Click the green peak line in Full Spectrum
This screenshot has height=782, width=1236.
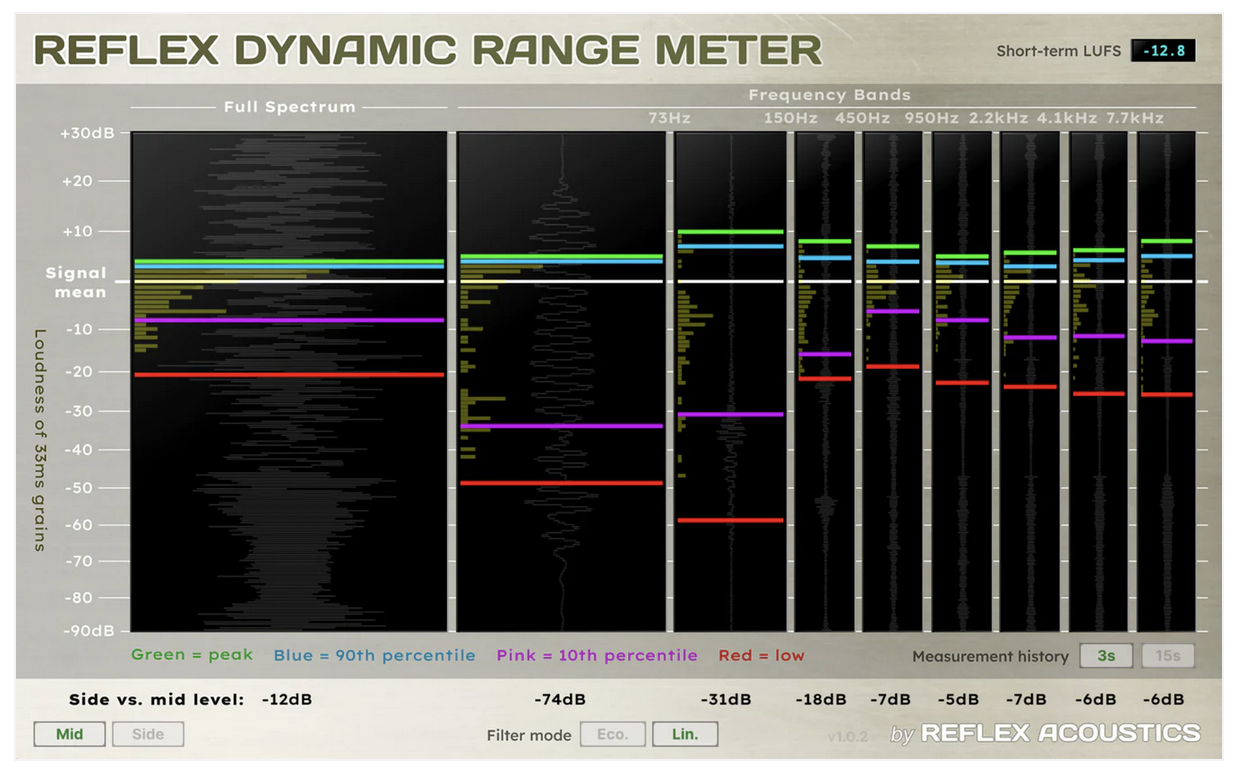click(x=289, y=261)
